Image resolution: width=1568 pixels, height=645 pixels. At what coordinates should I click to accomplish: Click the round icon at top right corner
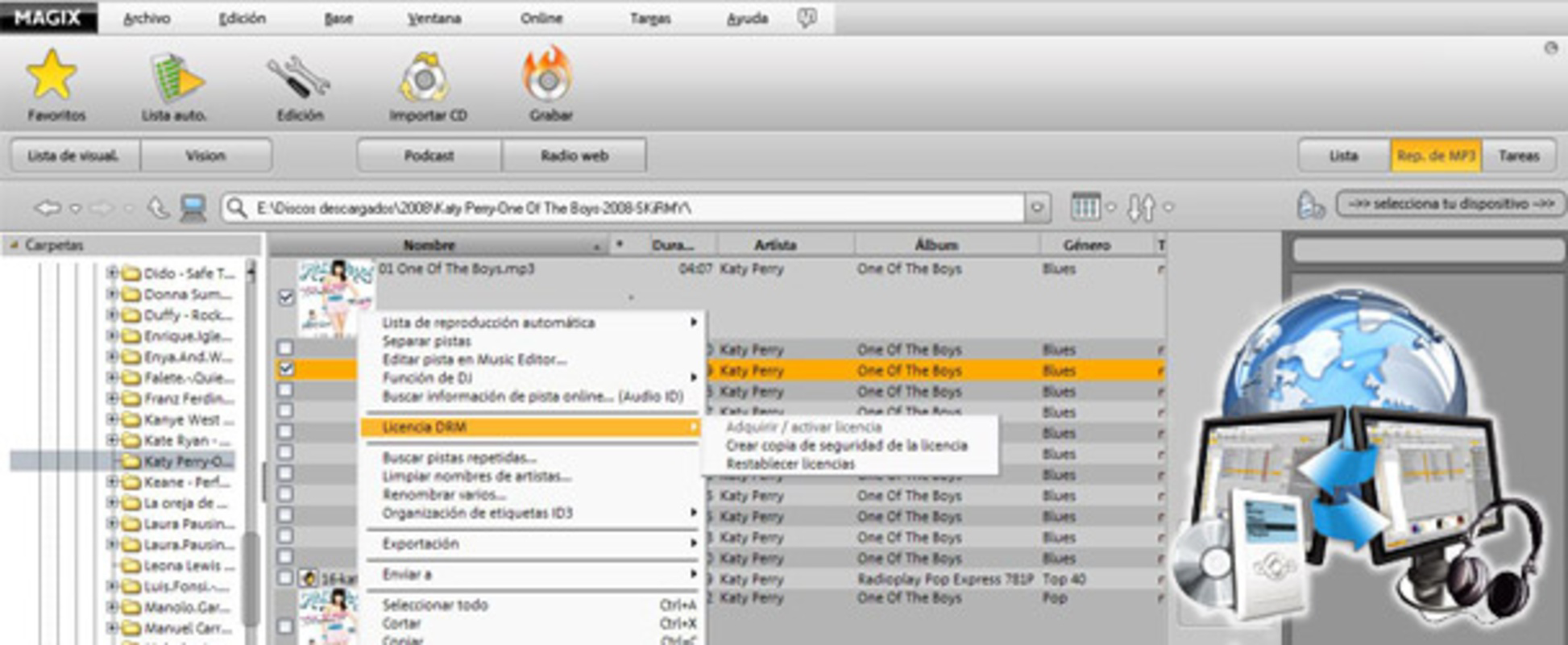pyautogui.click(x=1551, y=48)
